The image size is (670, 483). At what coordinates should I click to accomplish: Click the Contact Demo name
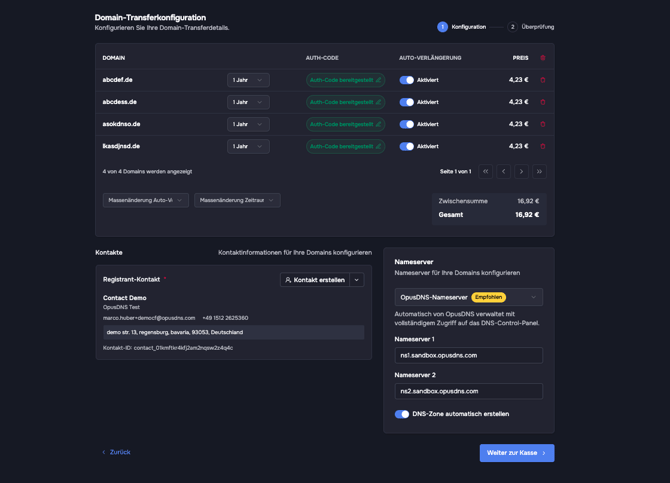(125, 298)
